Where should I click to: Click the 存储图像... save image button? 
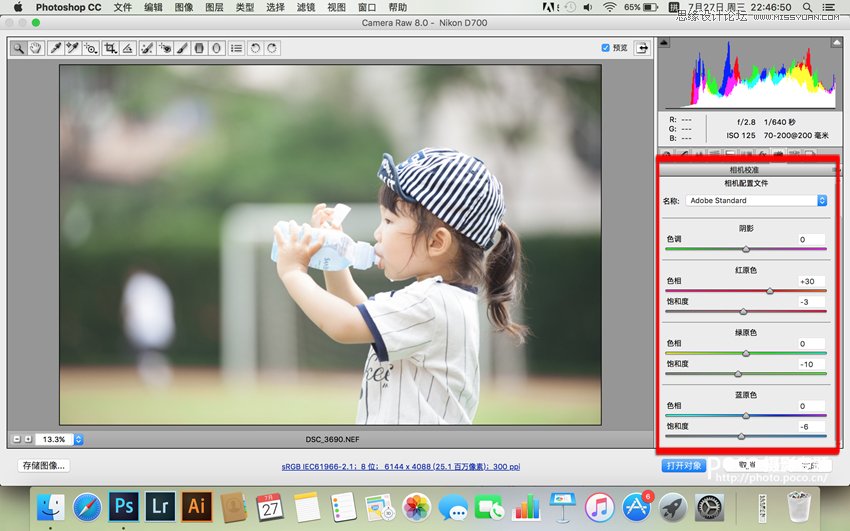(x=43, y=465)
